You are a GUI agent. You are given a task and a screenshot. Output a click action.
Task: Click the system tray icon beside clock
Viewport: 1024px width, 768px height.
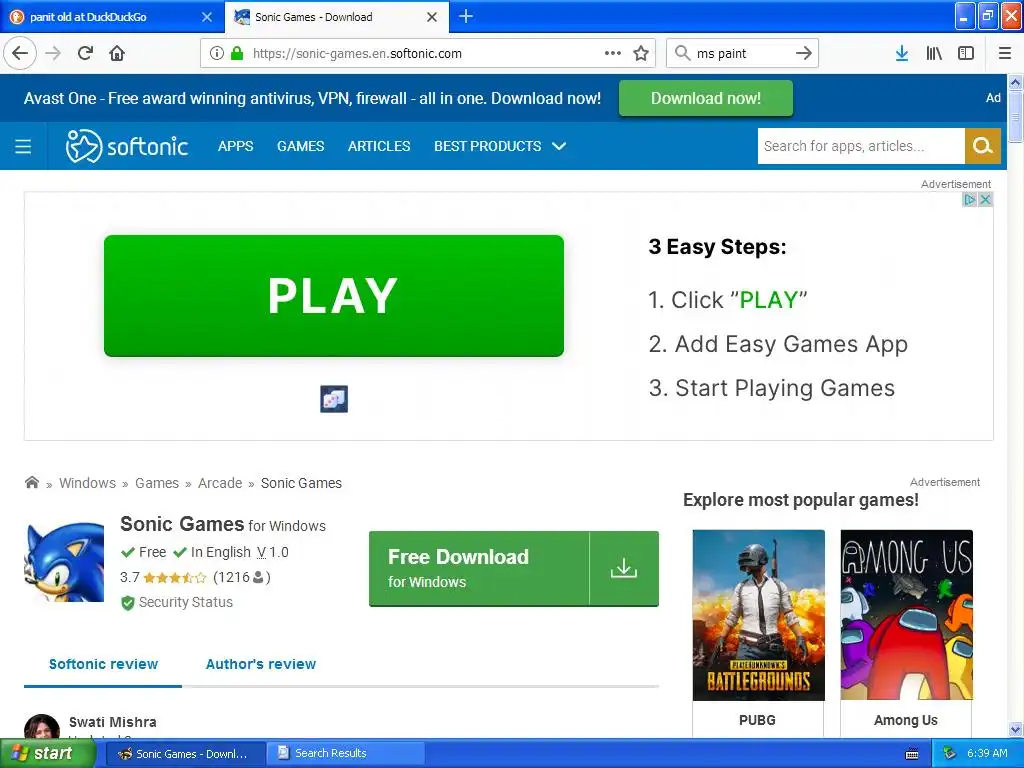point(950,754)
